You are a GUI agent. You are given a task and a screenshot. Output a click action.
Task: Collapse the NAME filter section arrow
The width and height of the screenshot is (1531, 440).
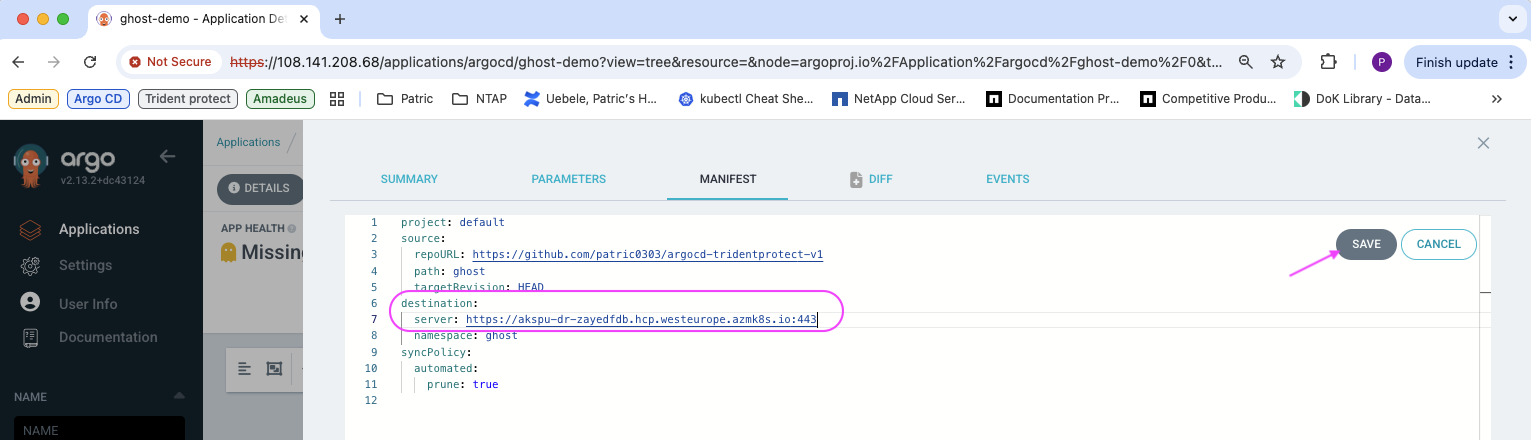[x=179, y=396]
